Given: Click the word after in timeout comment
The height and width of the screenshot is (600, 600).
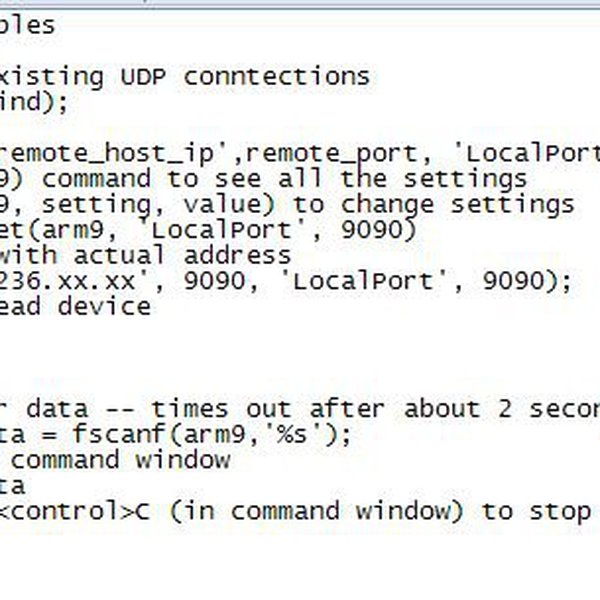Looking at the screenshot, I should click(347, 409).
